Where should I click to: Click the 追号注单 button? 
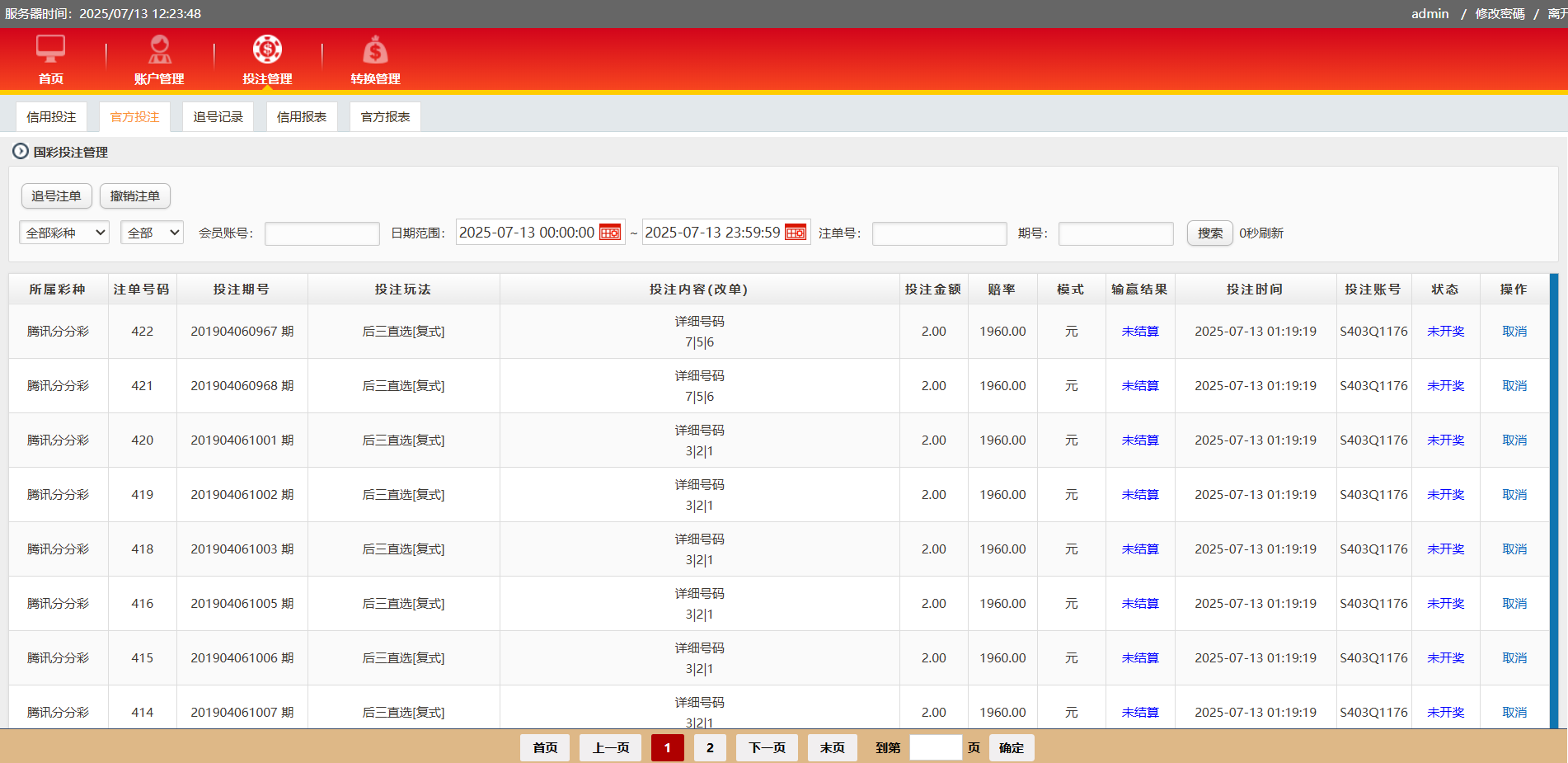pos(56,196)
